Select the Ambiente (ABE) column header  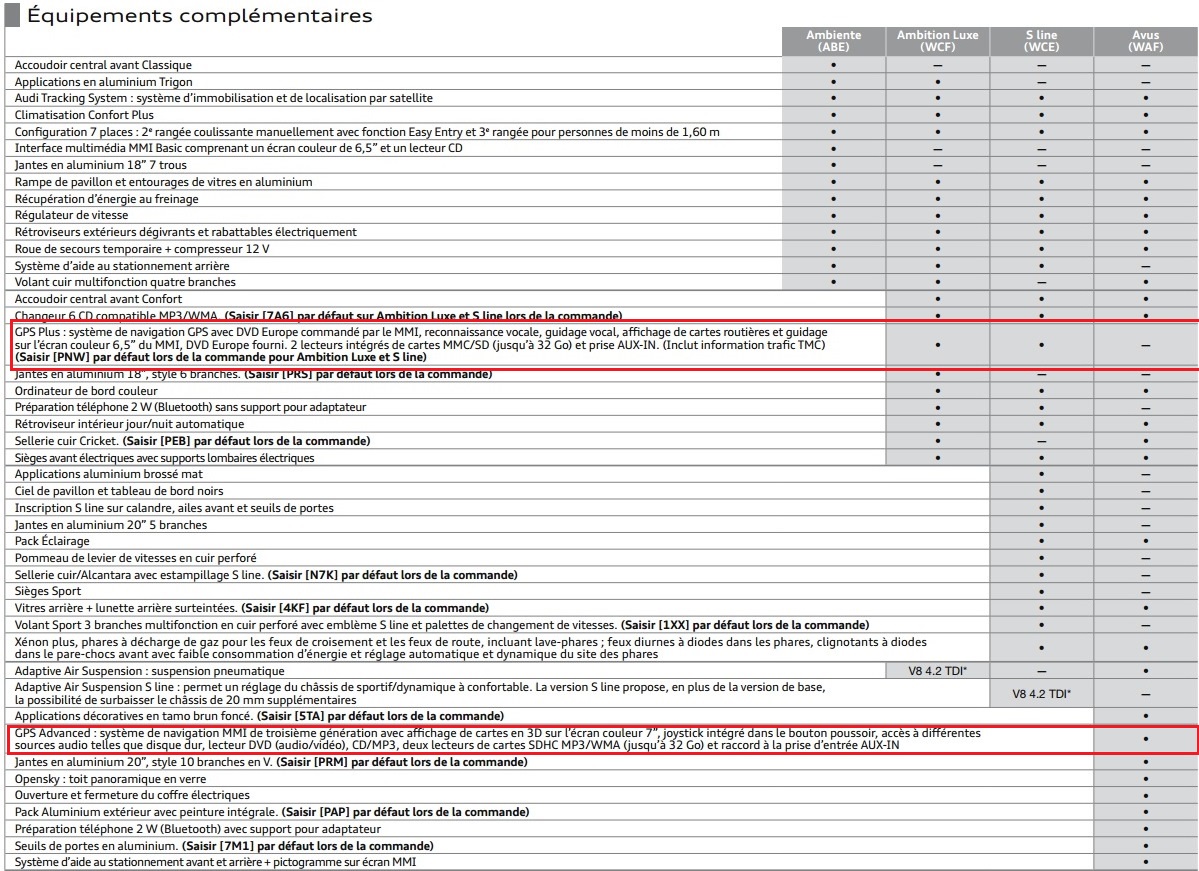coord(832,43)
